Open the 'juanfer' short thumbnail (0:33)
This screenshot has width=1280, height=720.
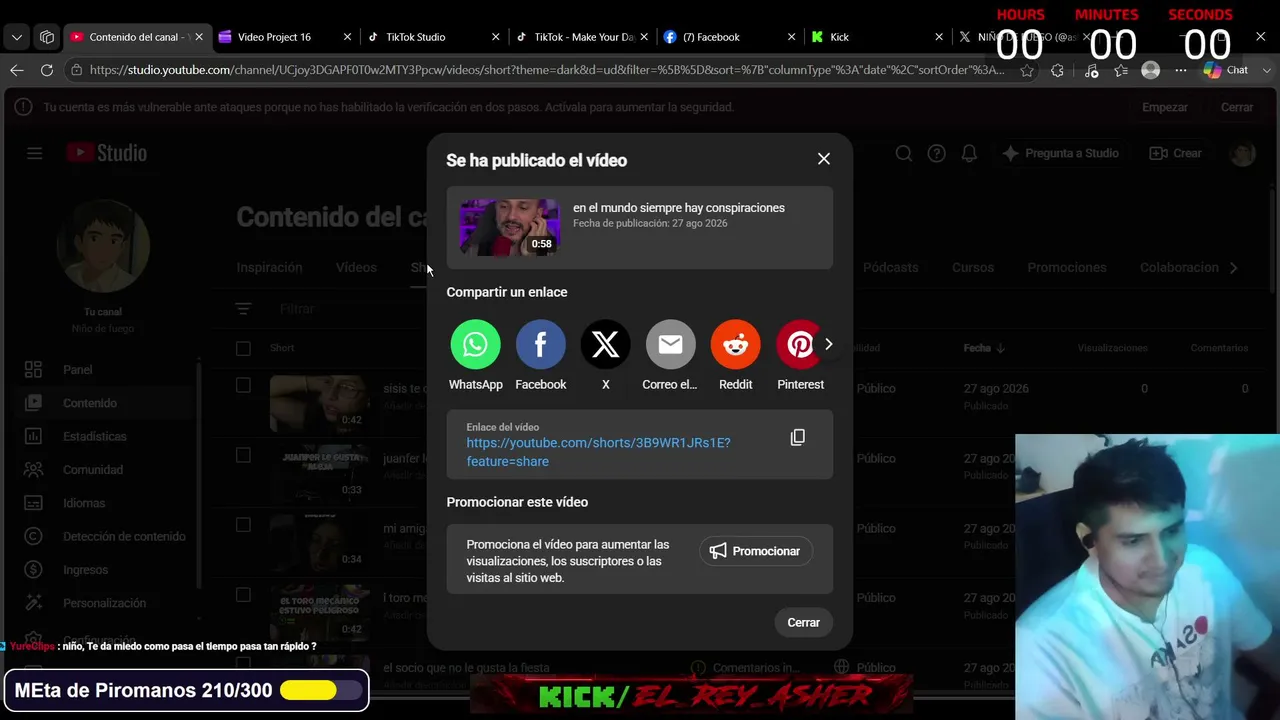[320, 474]
